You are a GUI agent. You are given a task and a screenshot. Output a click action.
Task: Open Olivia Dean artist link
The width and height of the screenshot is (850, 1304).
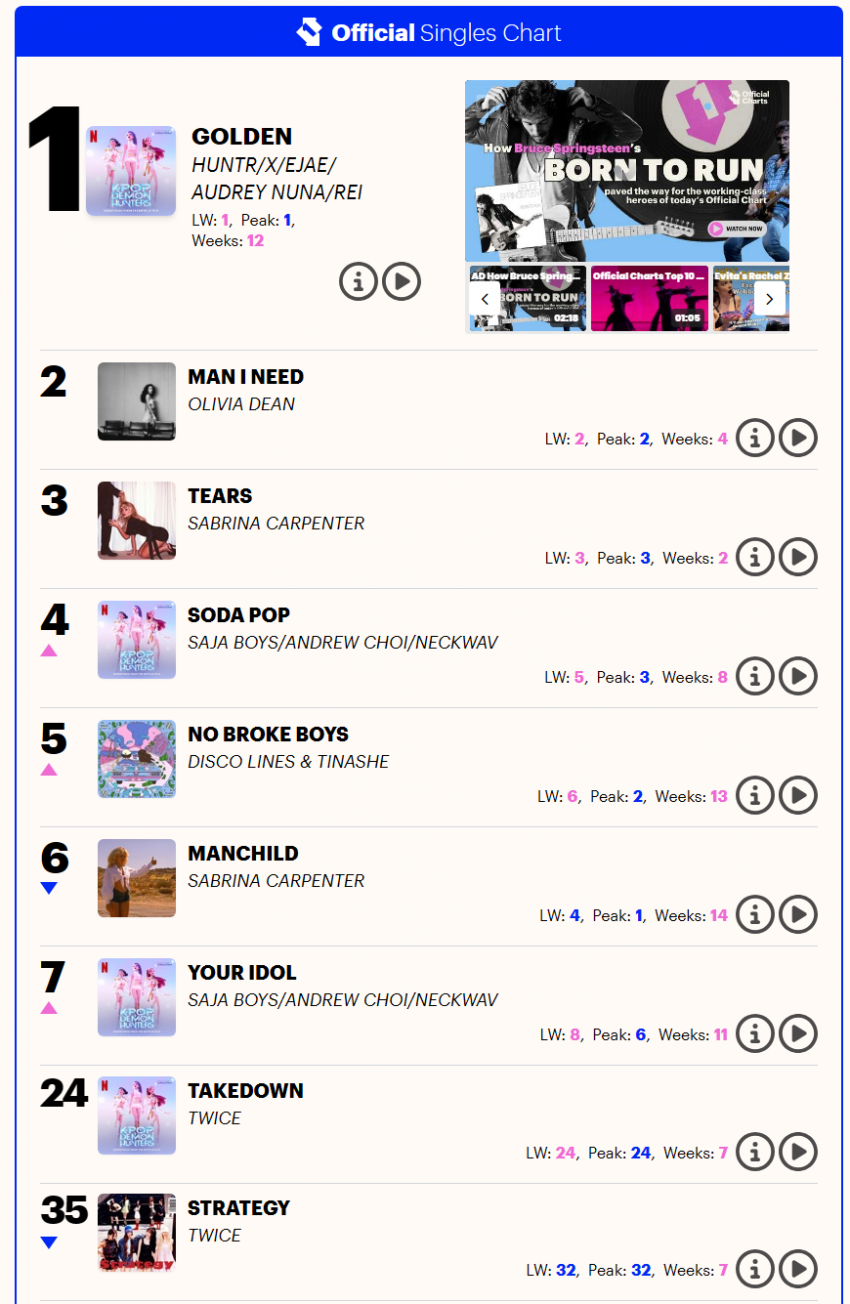pos(242,404)
